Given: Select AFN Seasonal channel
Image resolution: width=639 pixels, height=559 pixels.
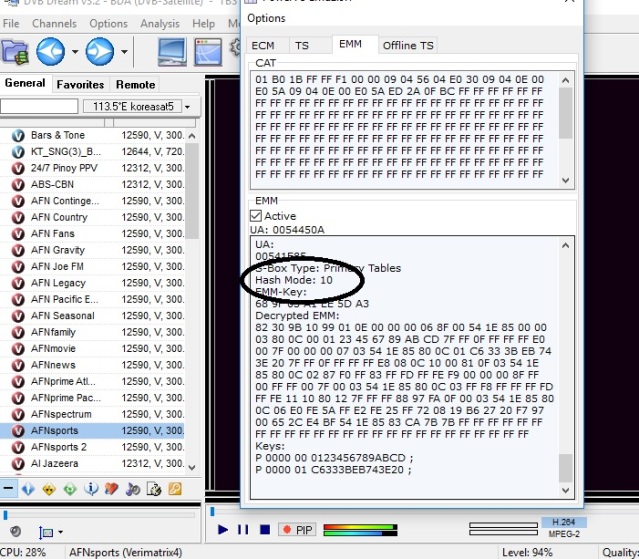Looking at the screenshot, I should pyautogui.click(x=93, y=316).
